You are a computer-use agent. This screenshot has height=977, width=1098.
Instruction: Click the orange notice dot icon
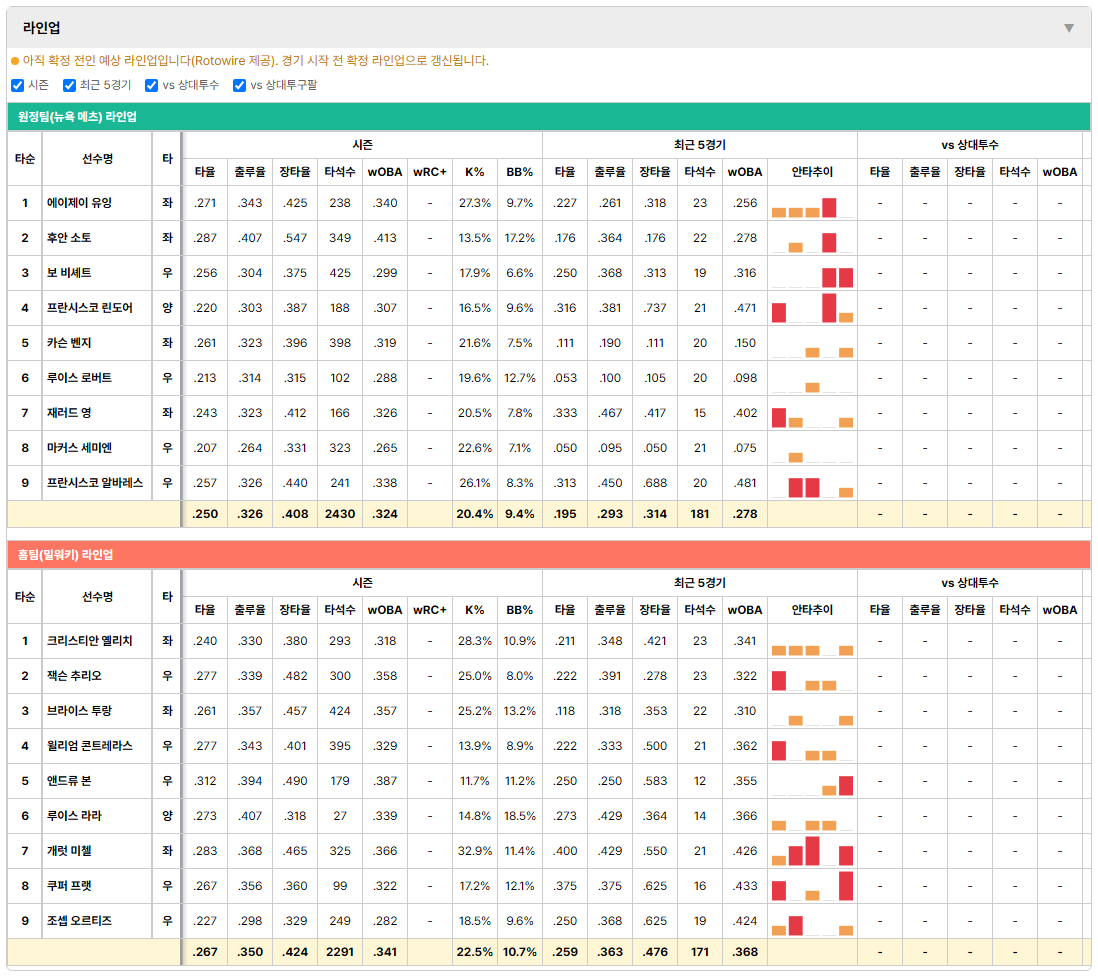15,61
